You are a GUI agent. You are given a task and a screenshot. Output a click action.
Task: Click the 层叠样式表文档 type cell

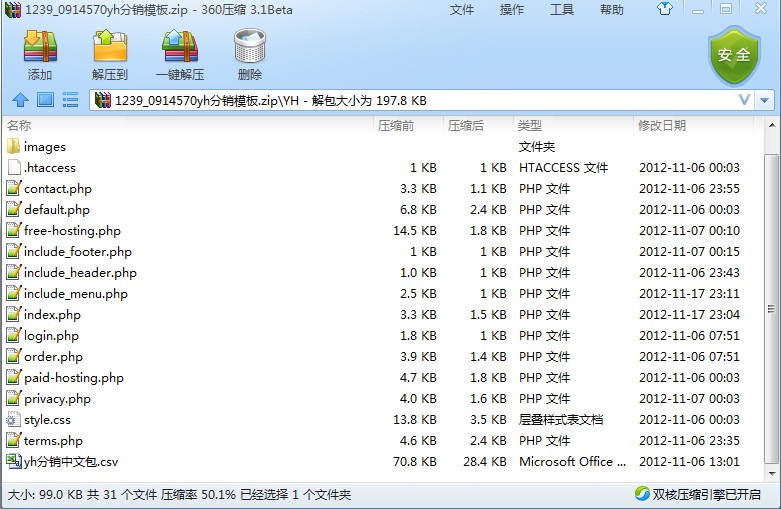coord(561,419)
